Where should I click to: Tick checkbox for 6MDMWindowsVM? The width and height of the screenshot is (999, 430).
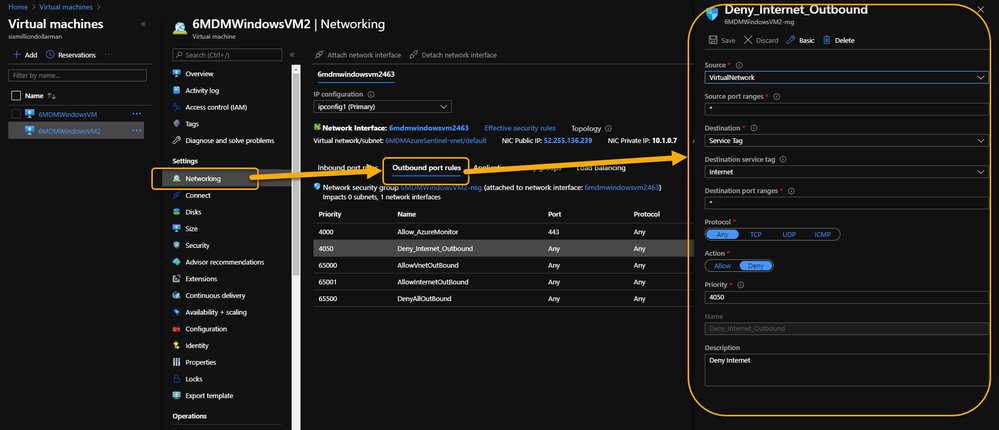(x=16, y=114)
